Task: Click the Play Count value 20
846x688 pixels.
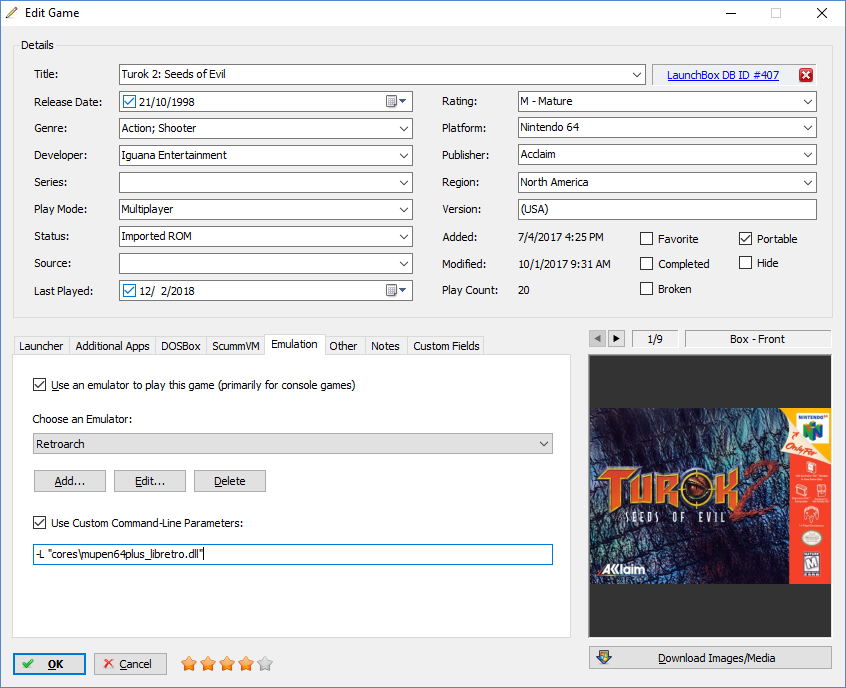Action: point(523,290)
